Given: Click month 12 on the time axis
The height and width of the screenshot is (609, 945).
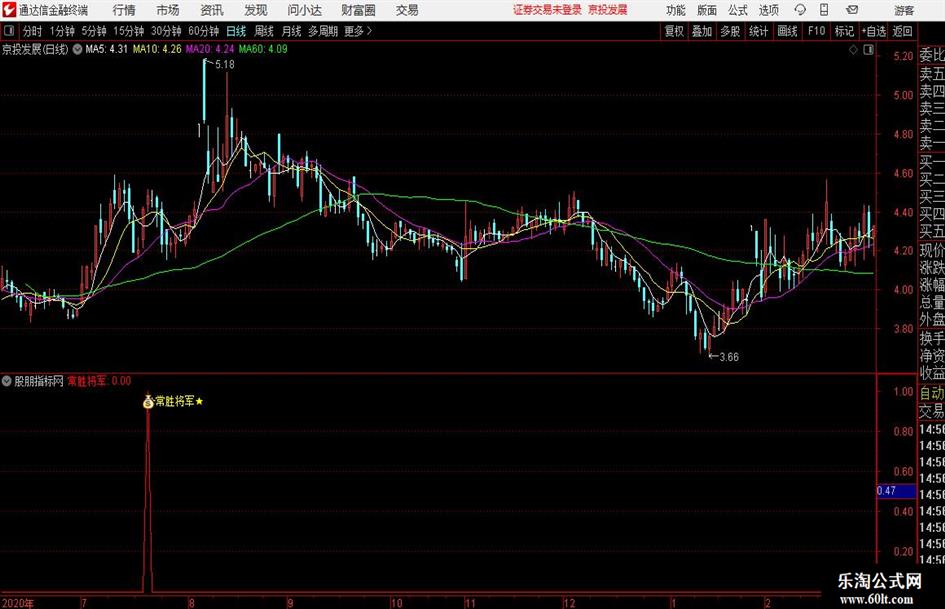Looking at the screenshot, I should coord(570,603).
